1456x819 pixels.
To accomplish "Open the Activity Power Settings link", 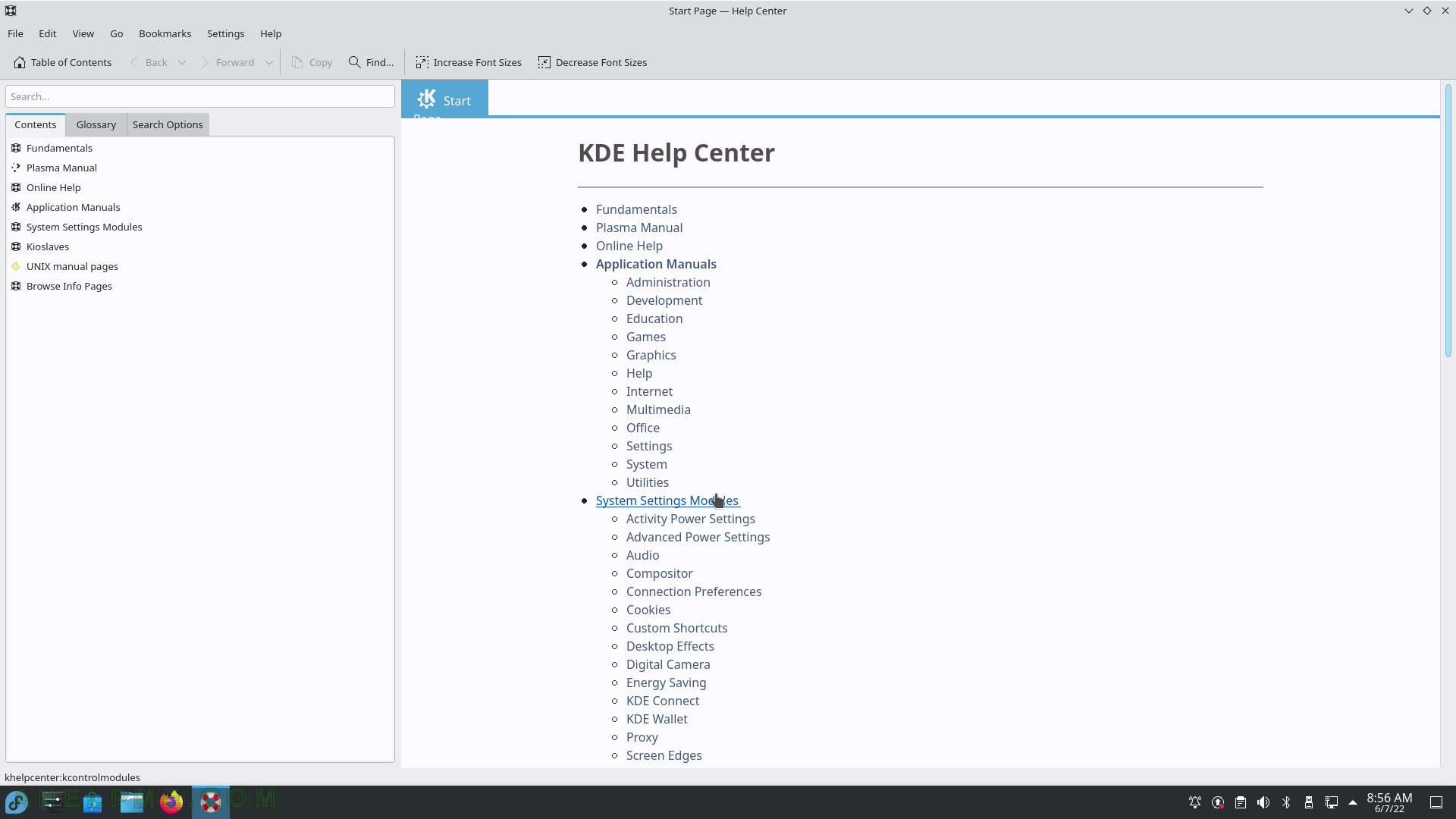I will [x=691, y=519].
